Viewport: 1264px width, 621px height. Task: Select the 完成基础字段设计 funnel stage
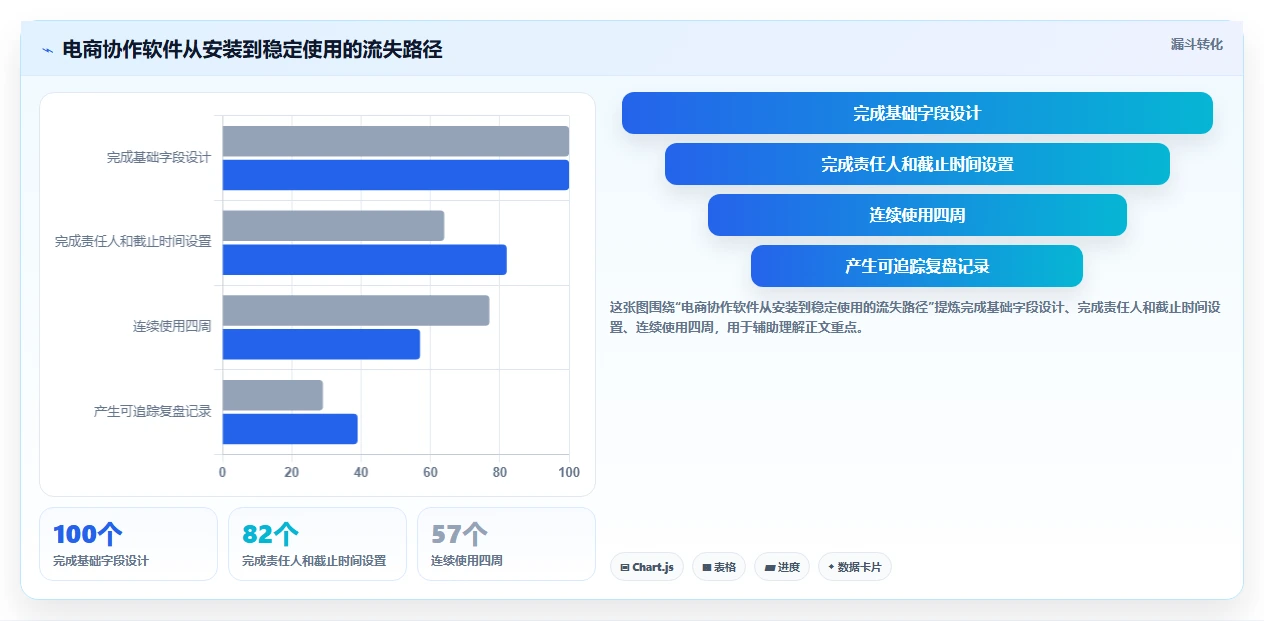(x=917, y=113)
